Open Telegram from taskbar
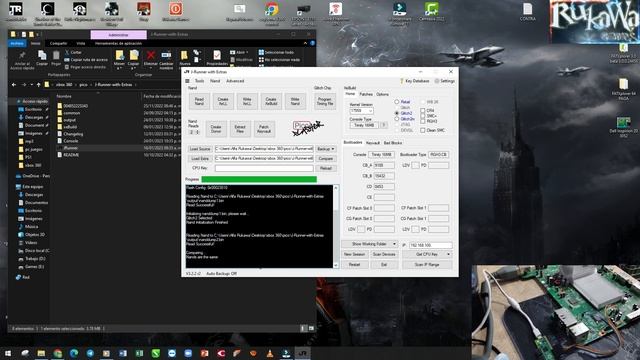The width and height of the screenshot is (640, 360). [x=90, y=353]
